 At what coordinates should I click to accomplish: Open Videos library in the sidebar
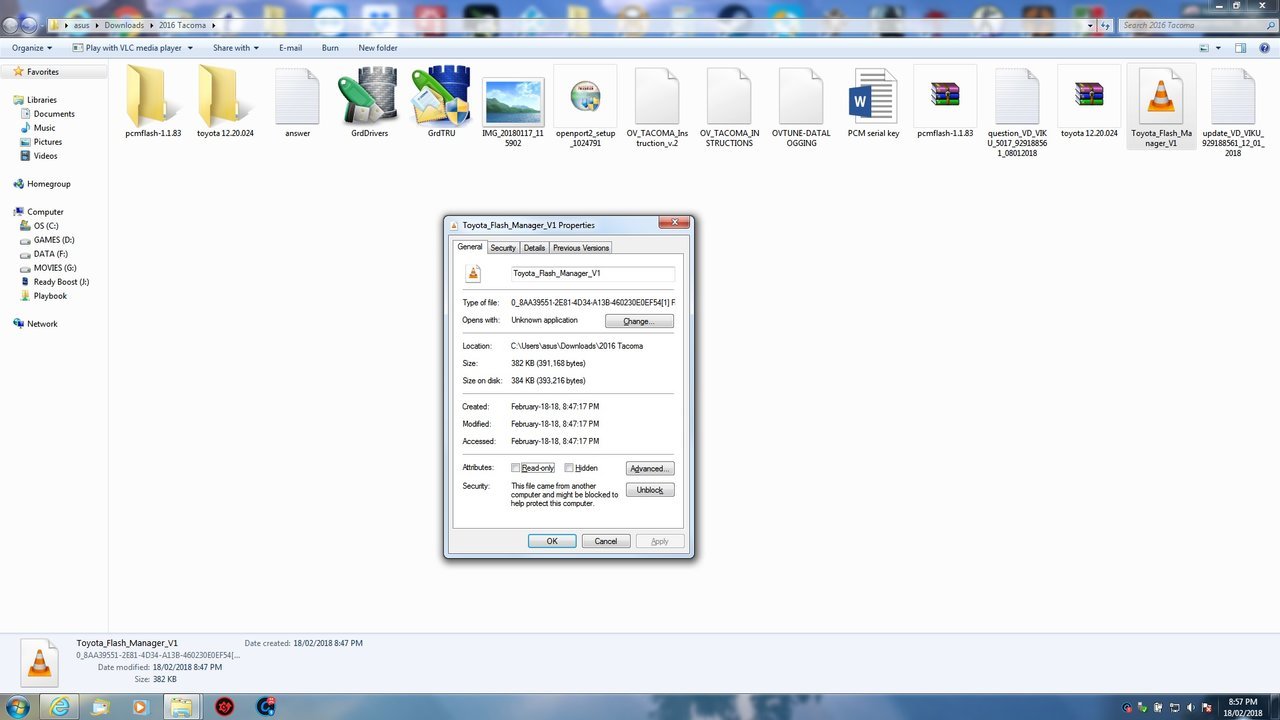45,156
